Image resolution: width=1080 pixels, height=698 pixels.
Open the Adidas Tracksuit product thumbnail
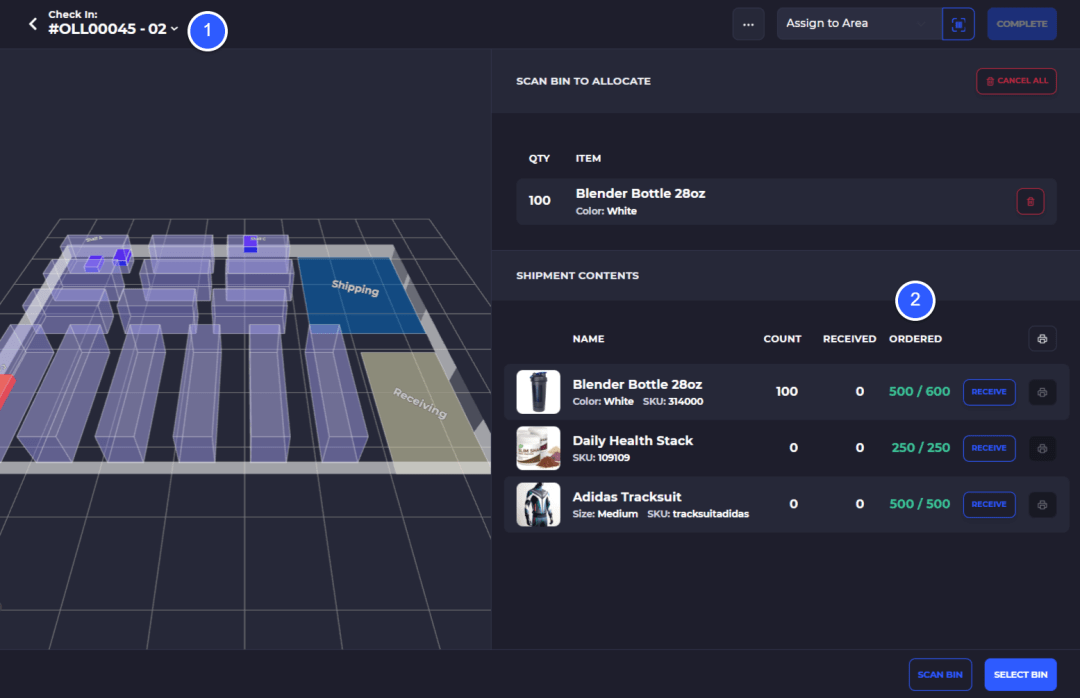(x=538, y=504)
